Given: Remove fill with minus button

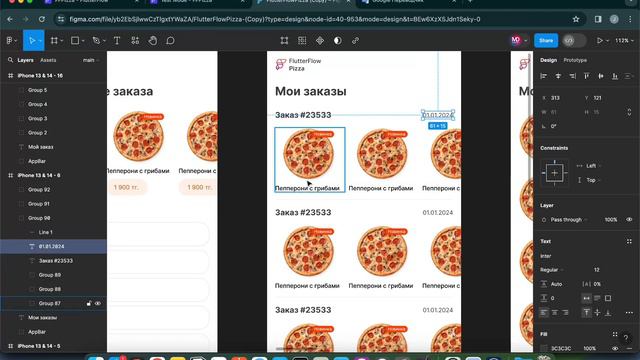Looking at the screenshot, I should [629, 349].
